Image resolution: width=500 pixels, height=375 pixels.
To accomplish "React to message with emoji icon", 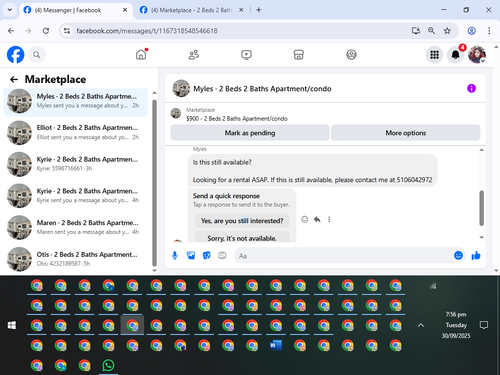I will click(305, 219).
